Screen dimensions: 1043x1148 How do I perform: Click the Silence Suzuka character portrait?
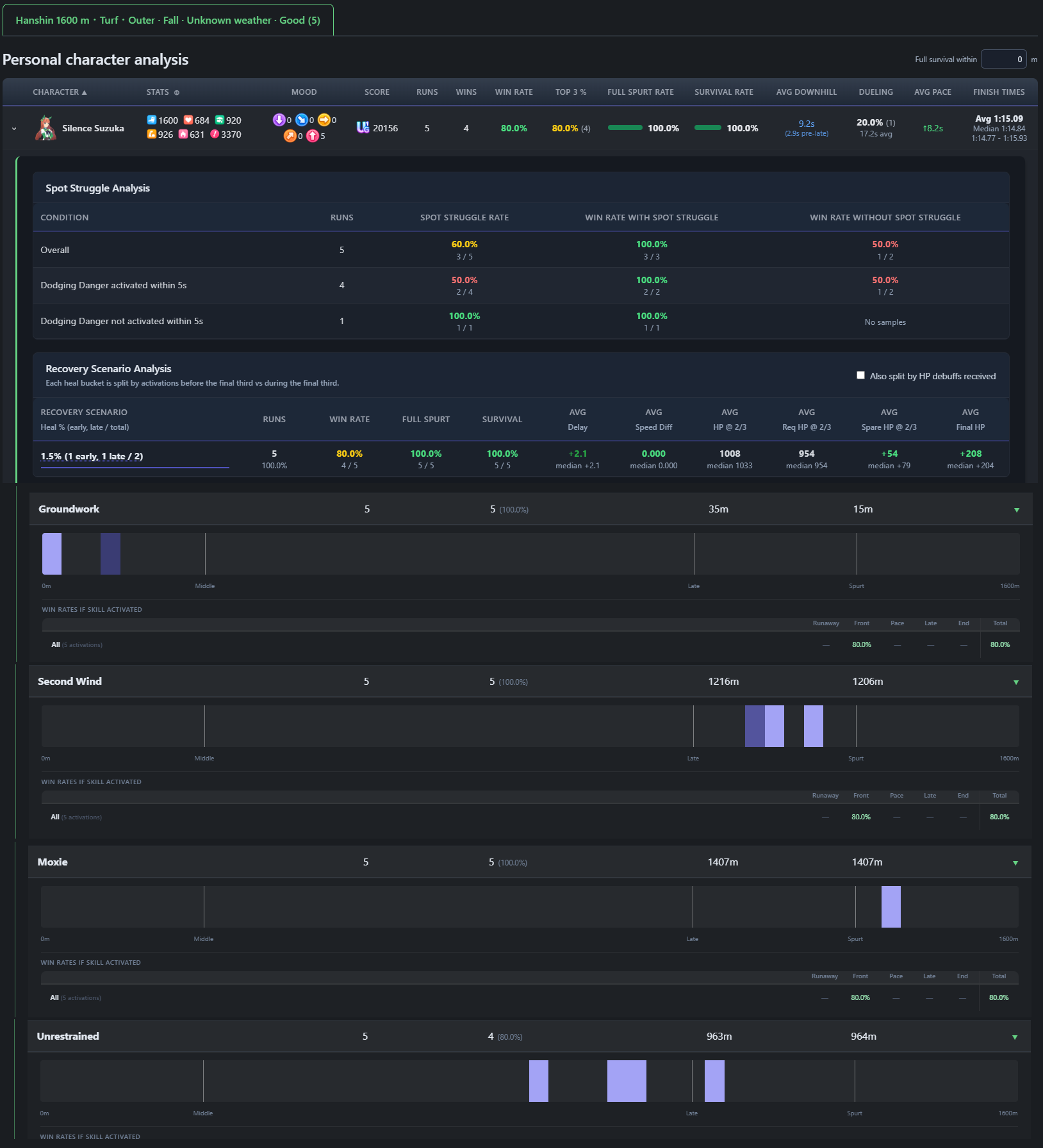point(45,128)
